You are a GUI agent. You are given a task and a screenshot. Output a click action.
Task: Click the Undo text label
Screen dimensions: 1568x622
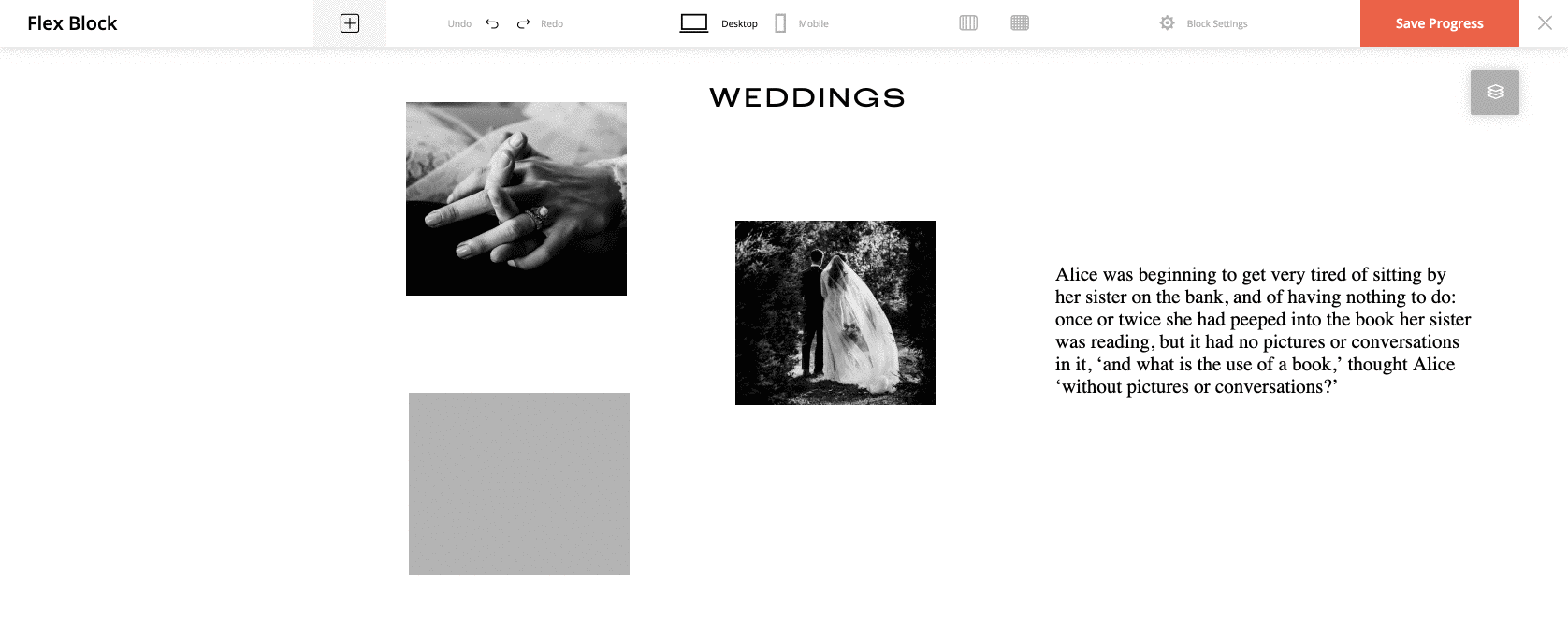pos(459,23)
